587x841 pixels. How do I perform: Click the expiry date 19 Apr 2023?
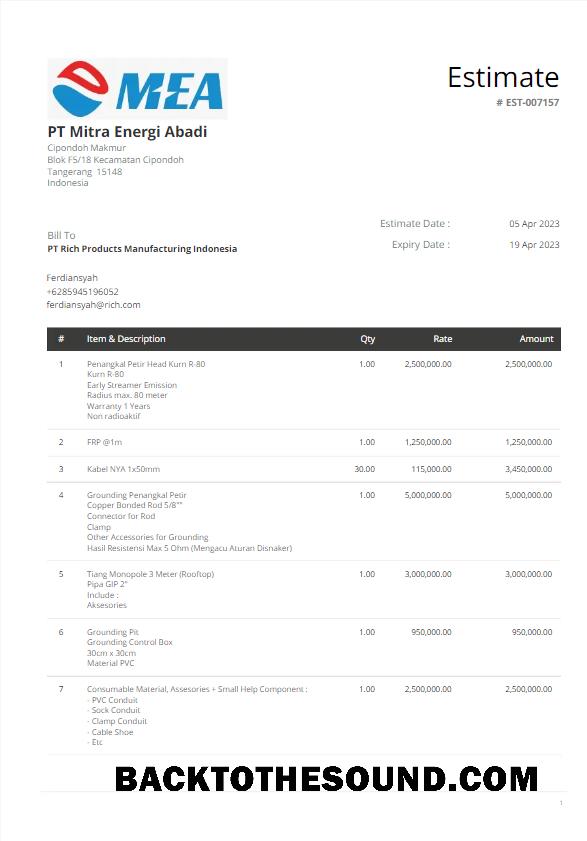coord(534,245)
